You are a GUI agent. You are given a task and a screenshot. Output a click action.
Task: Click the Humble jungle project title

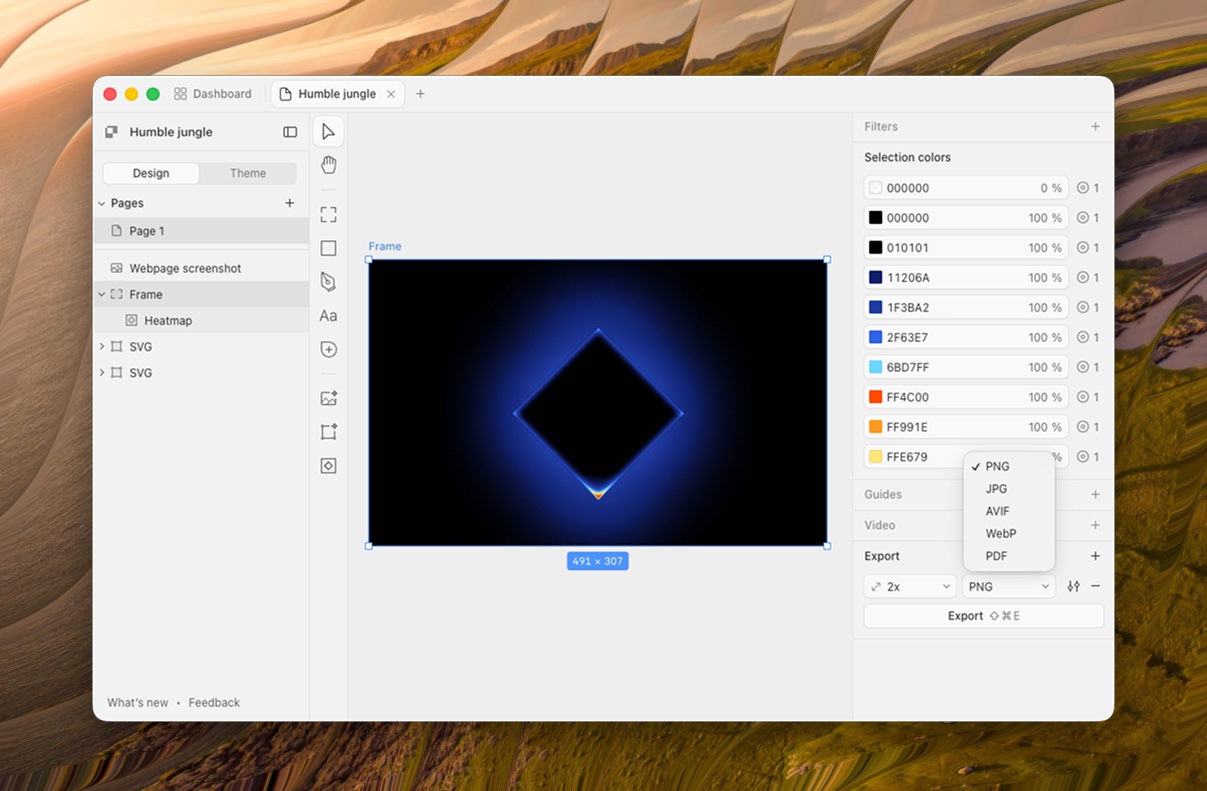click(x=171, y=132)
